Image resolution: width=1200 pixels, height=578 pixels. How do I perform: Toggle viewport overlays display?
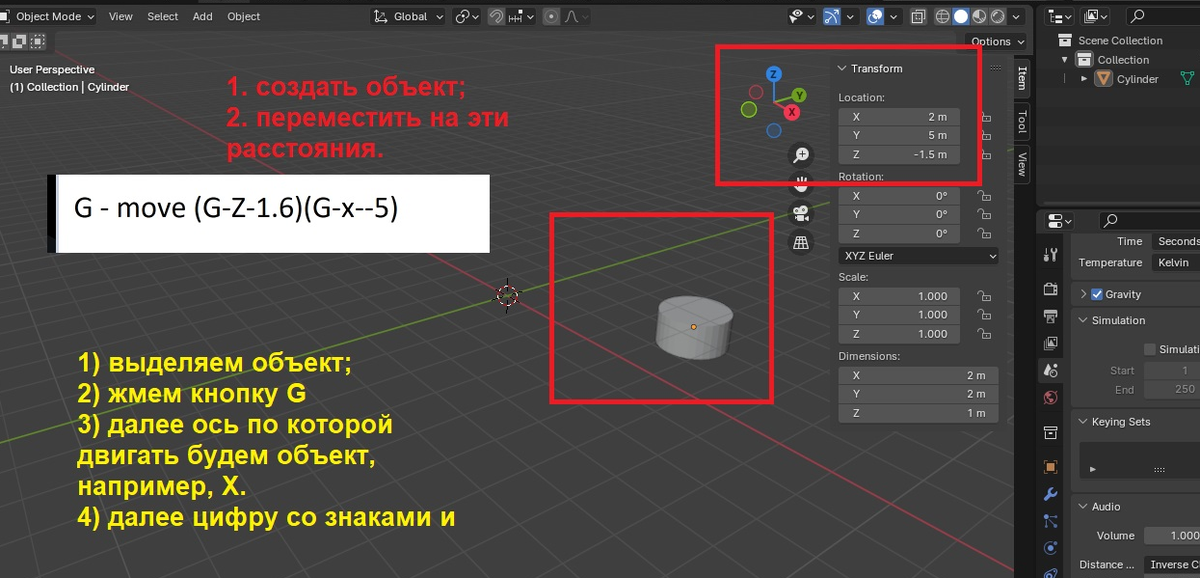tap(875, 16)
